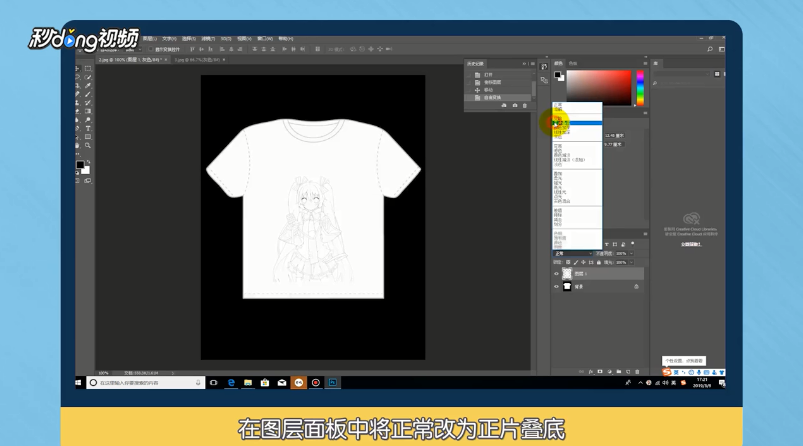Create new fill or adjustment layer

[x=609, y=372]
